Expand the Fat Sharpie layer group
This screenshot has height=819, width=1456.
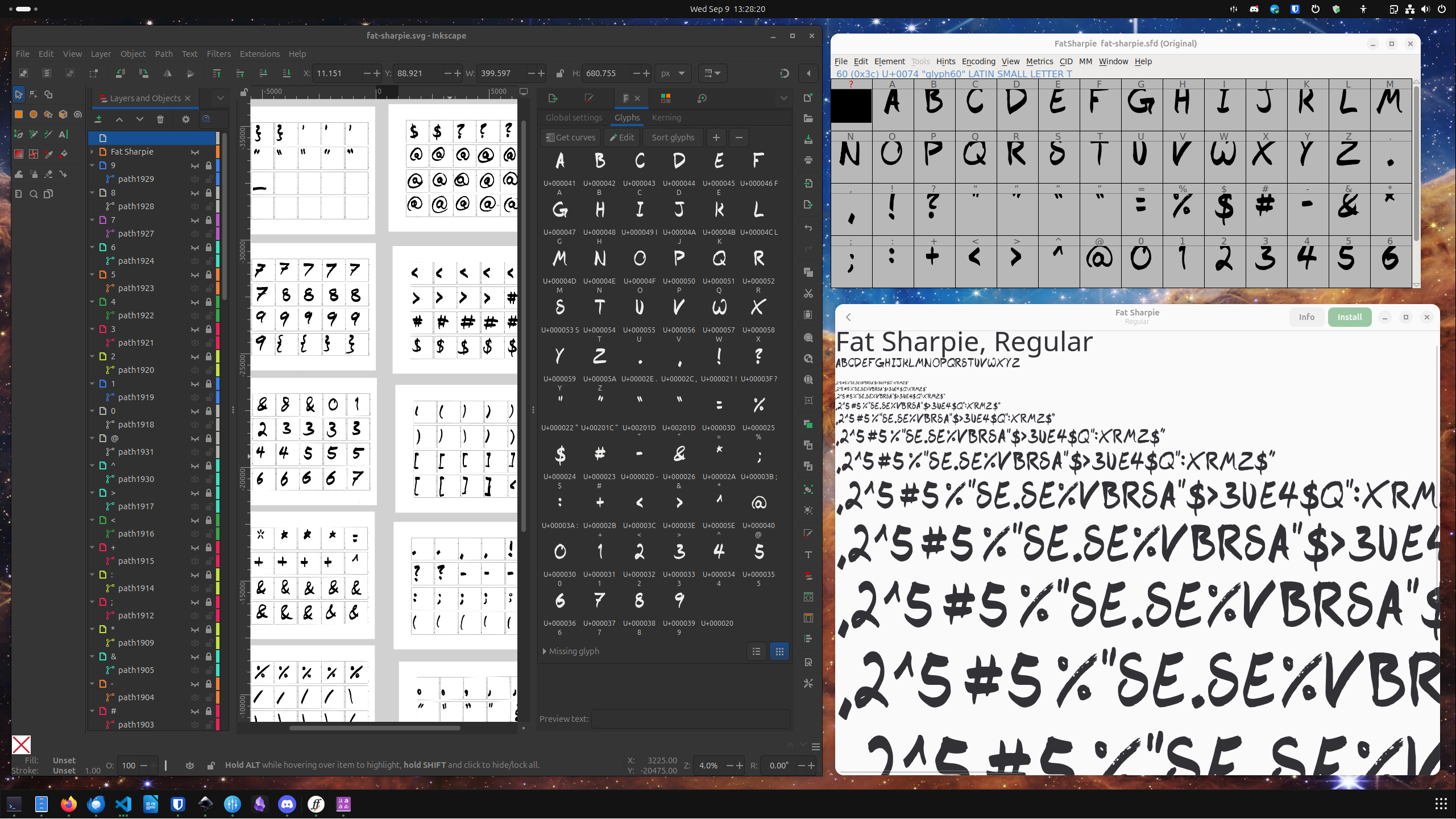coord(93,152)
